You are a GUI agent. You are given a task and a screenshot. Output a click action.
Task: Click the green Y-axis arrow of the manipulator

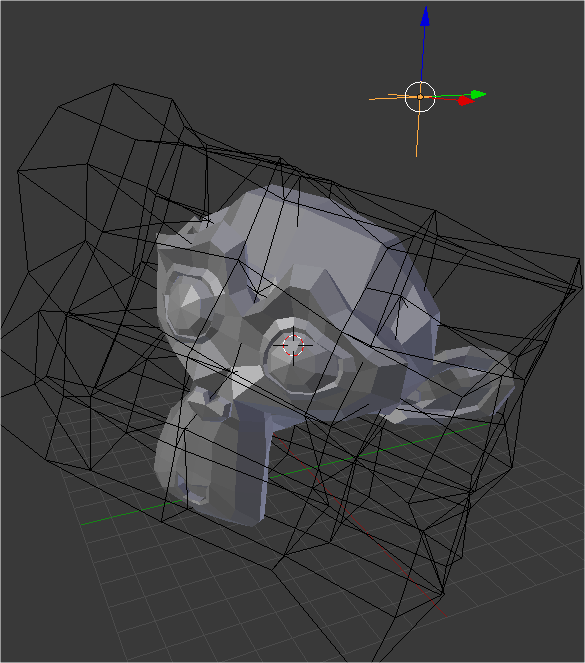(478, 94)
